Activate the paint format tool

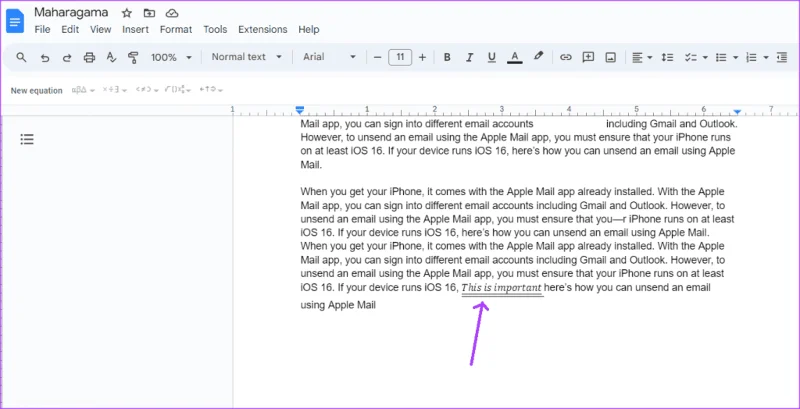(x=133, y=57)
